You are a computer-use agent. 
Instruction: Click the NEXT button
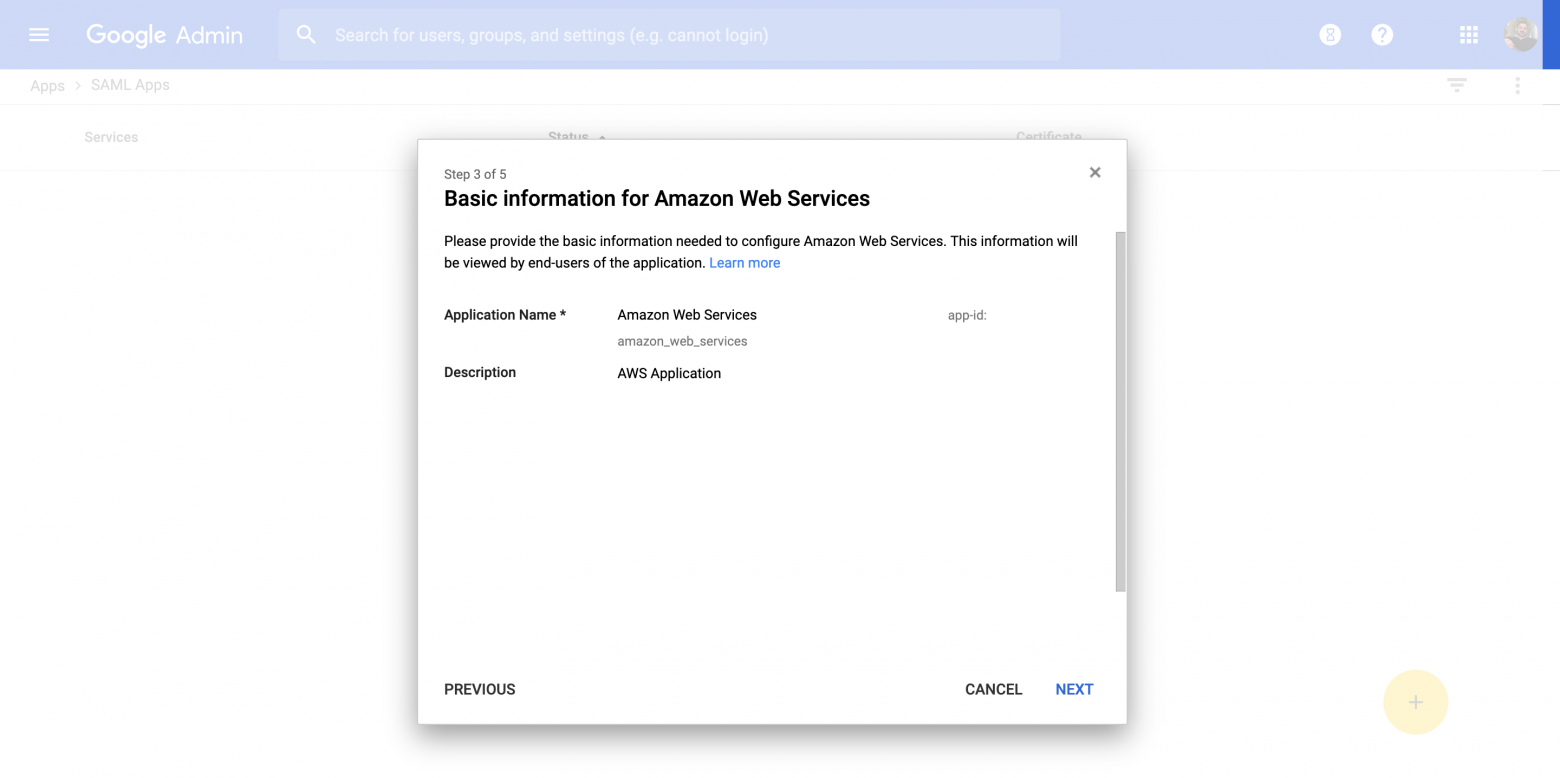pos(1074,689)
